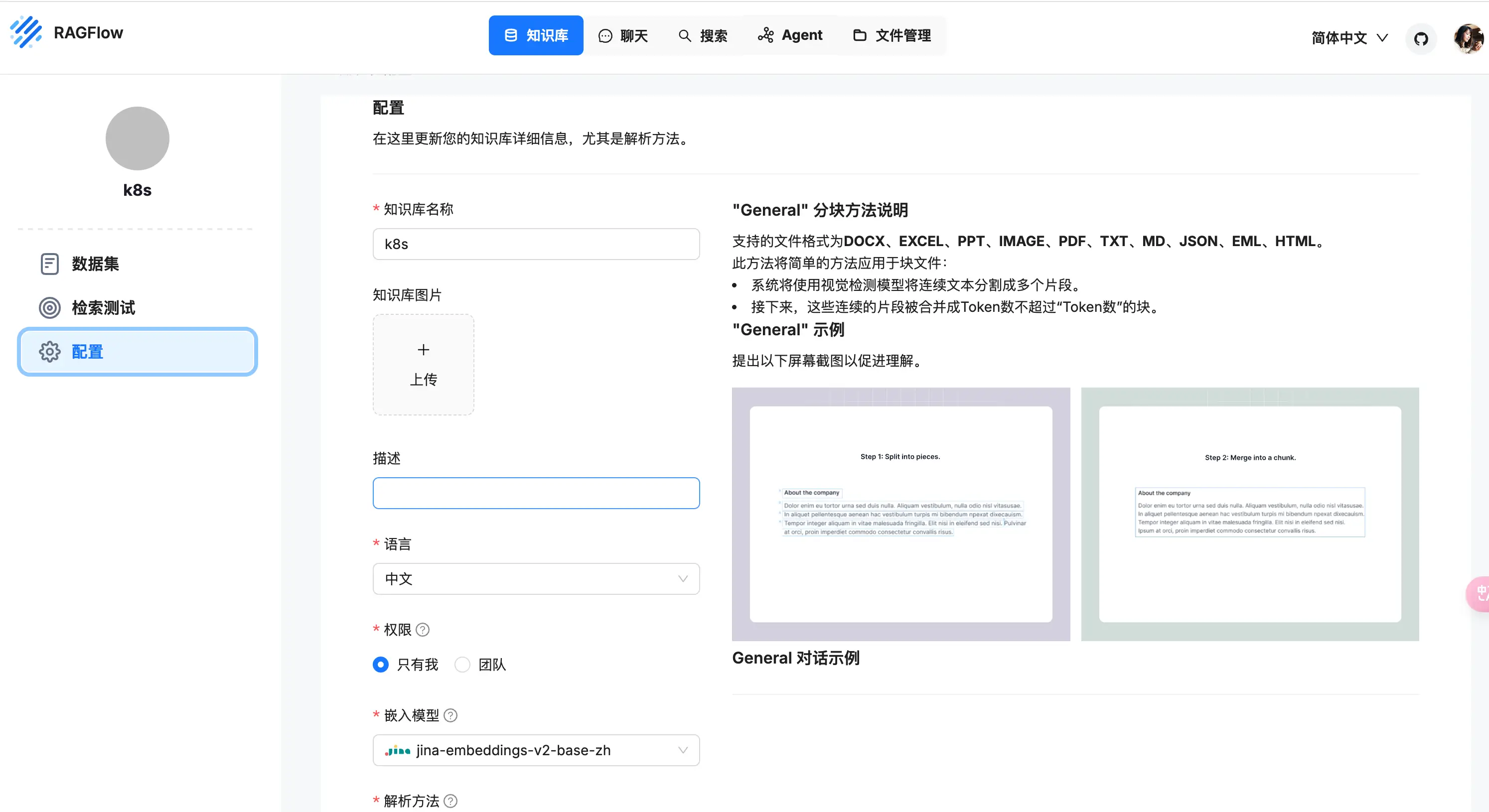
Task: Click the 上传 image upload box
Action: [424, 365]
